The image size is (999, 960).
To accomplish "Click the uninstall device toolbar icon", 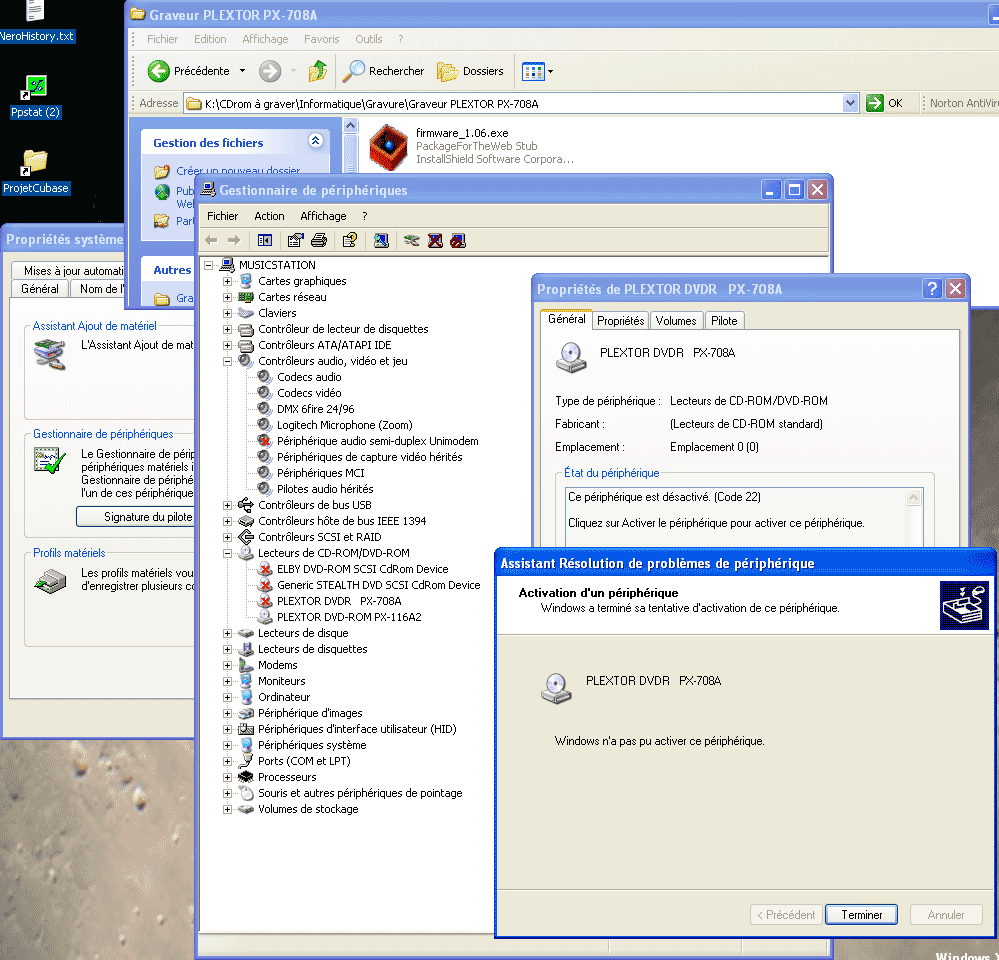I will pyautogui.click(x=435, y=240).
